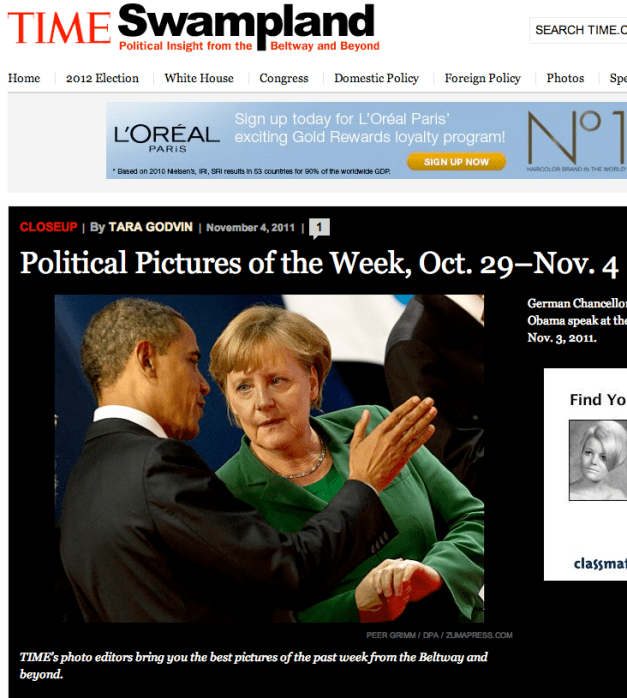Open the CLOSEUP category link

49,227
